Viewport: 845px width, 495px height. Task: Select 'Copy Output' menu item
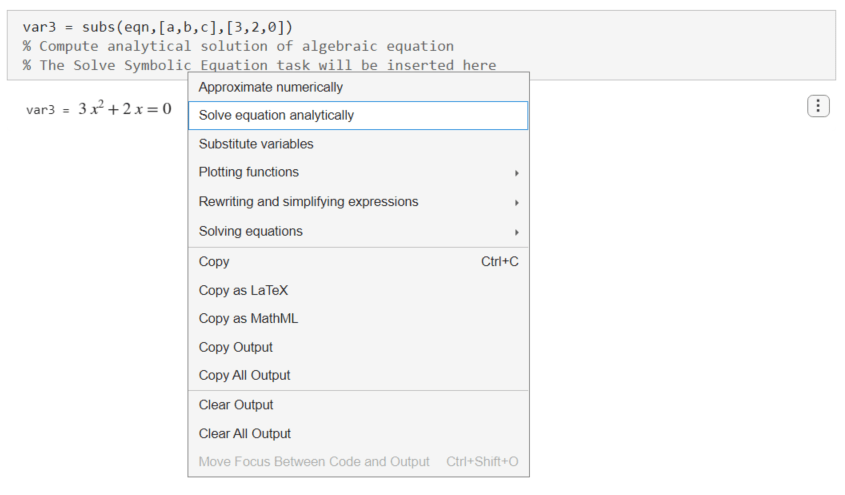(x=235, y=347)
